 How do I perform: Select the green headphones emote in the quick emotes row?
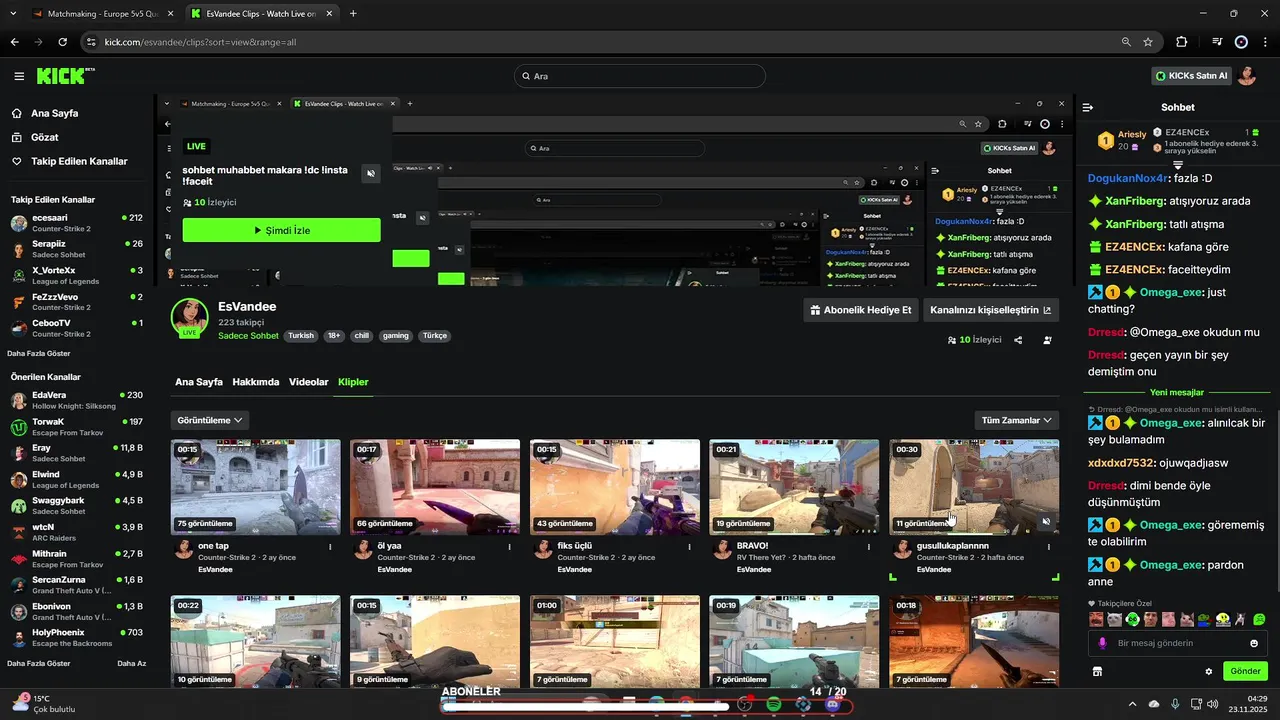[x=1132, y=620]
